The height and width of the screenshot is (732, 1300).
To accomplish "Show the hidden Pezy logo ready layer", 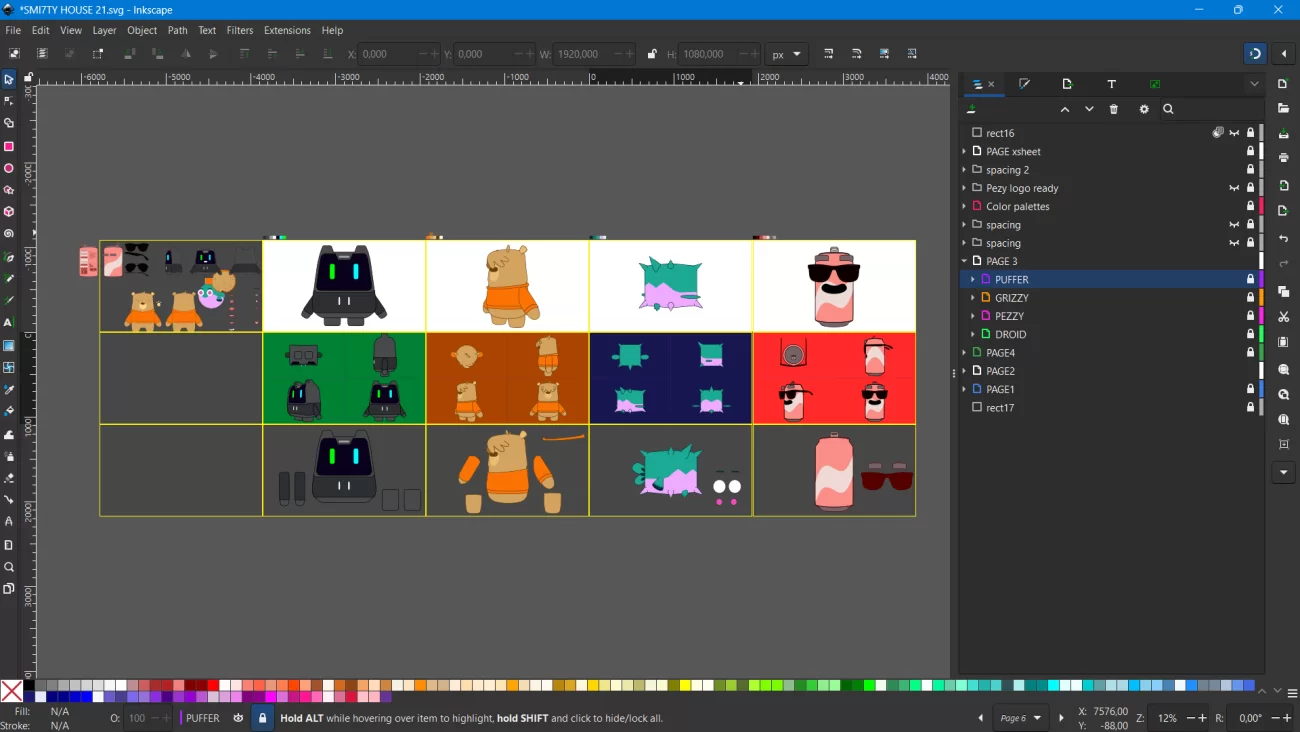I will [1234, 188].
